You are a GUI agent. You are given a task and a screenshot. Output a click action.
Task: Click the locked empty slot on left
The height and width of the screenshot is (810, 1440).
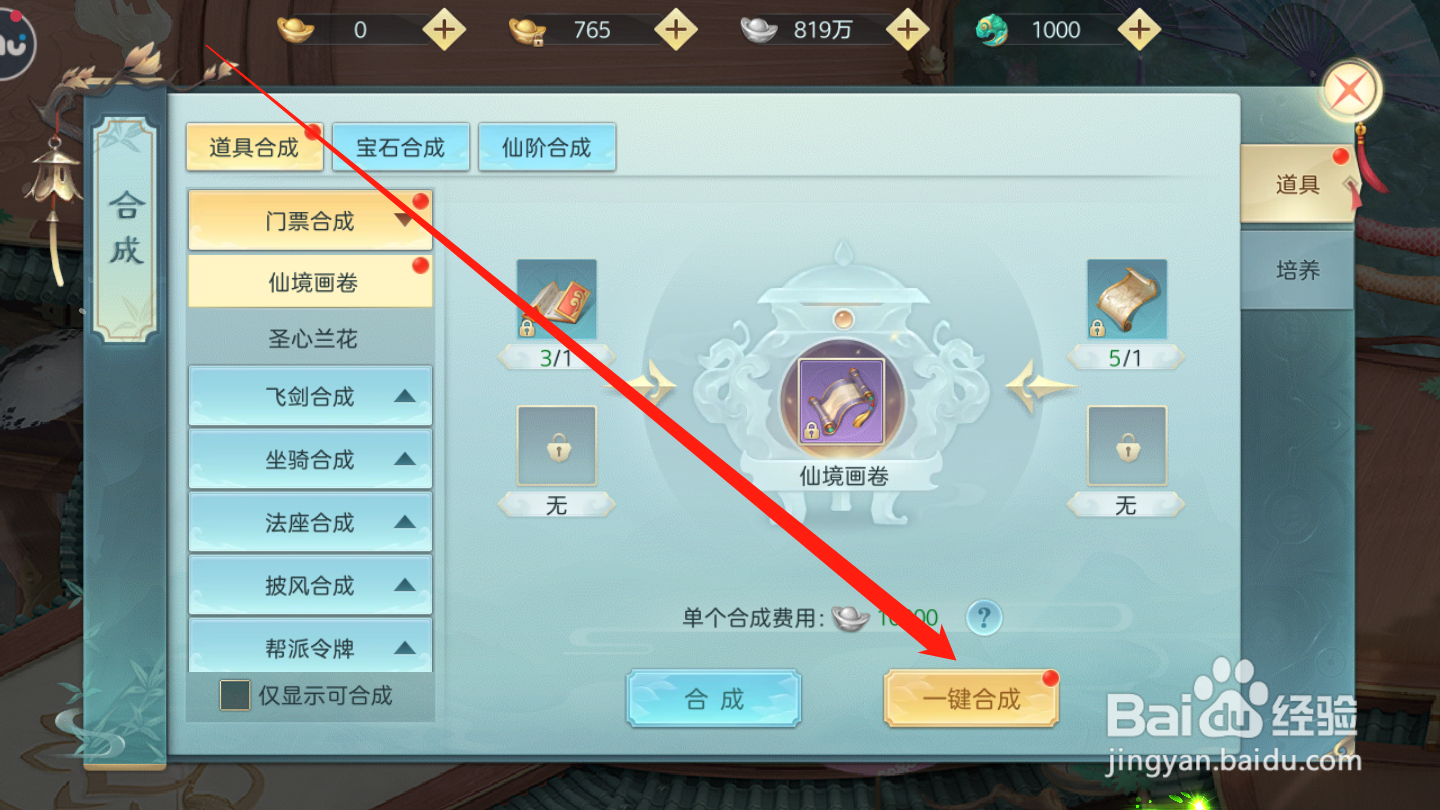pyautogui.click(x=556, y=446)
